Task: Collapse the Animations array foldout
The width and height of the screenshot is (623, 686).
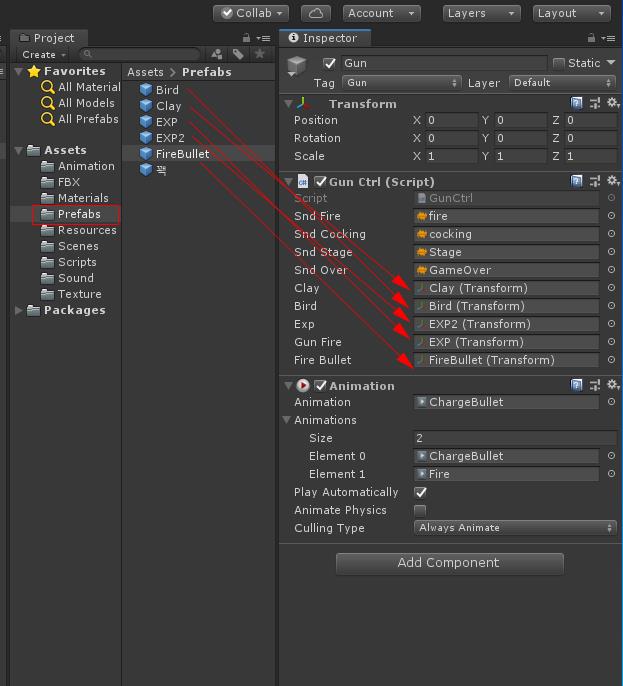Action: [x=287, y=420]
